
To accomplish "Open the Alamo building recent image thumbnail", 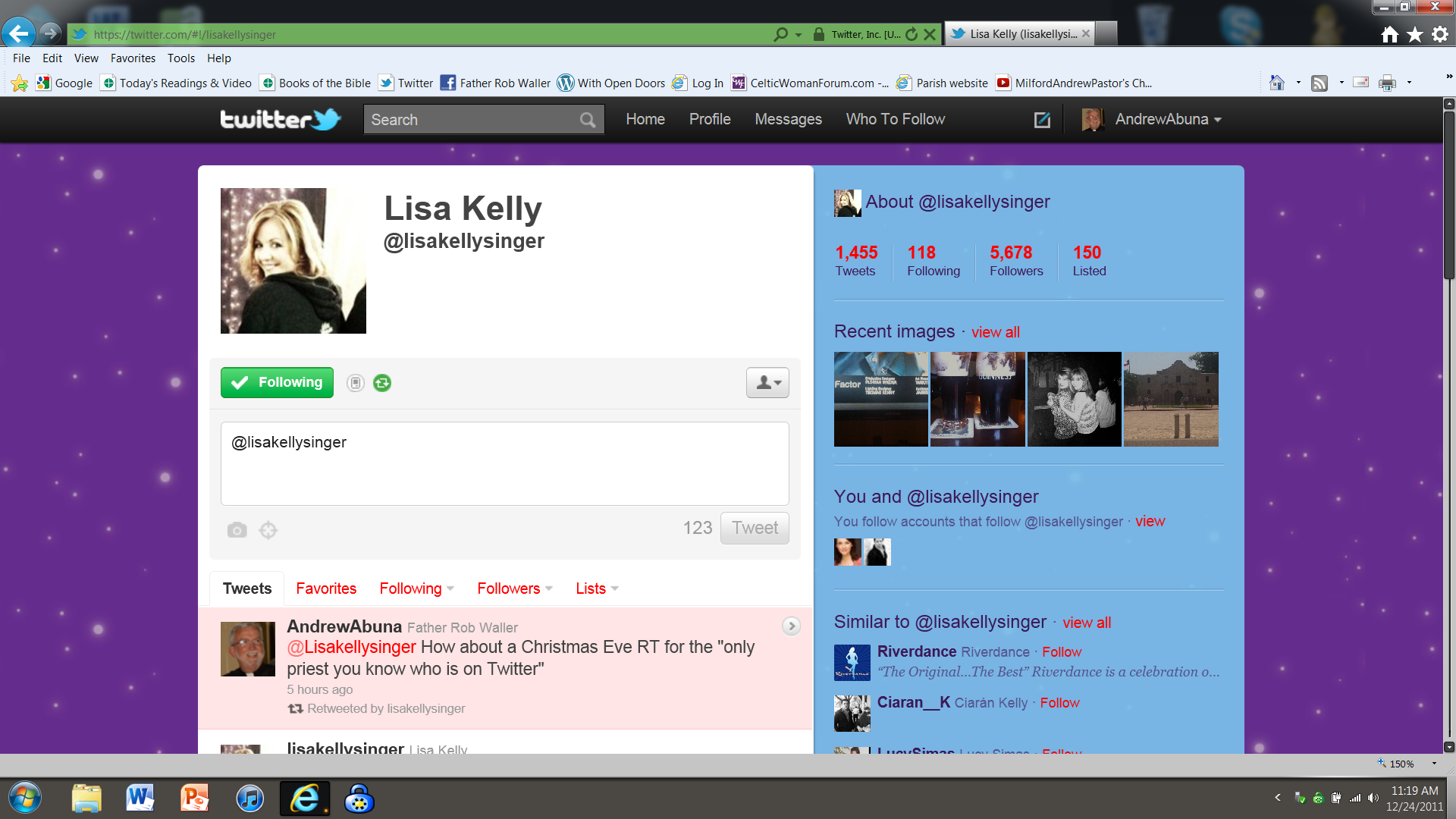I will (1170, 399).
